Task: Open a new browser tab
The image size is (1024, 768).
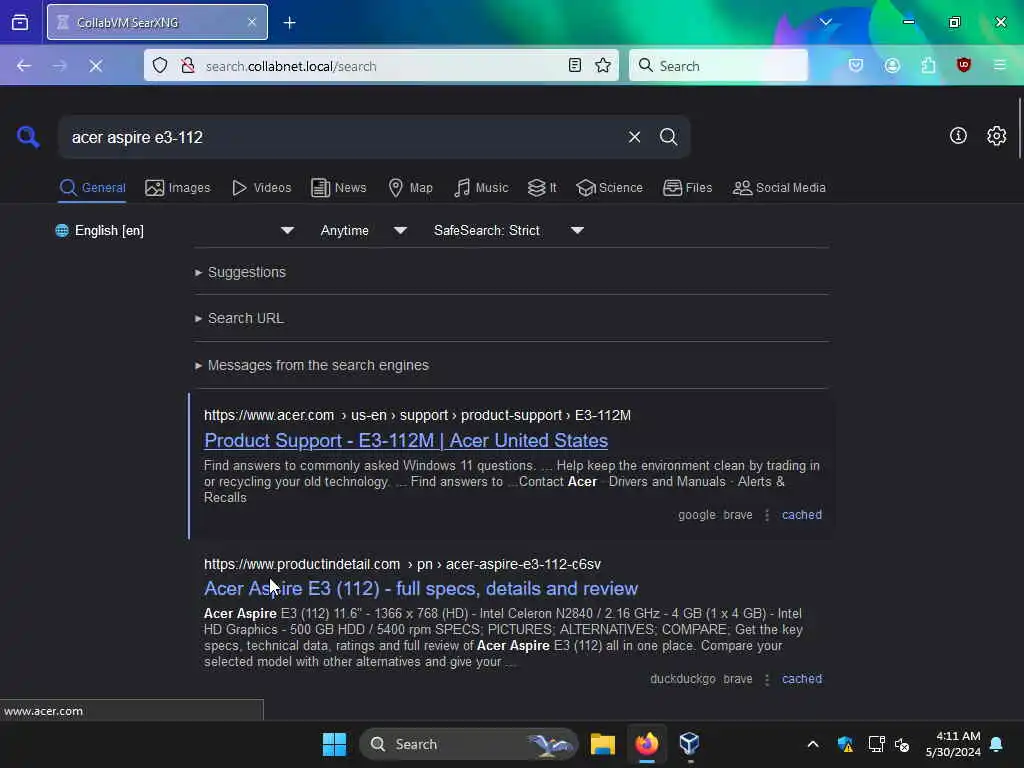Action: pos(289,22)
